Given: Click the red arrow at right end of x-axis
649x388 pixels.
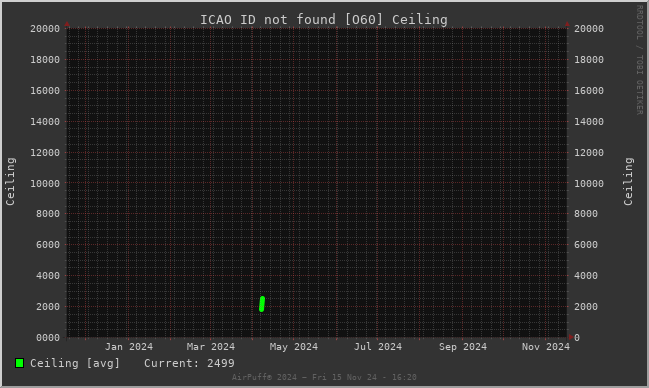Looking at the screenshot, I should pos(571,337).
